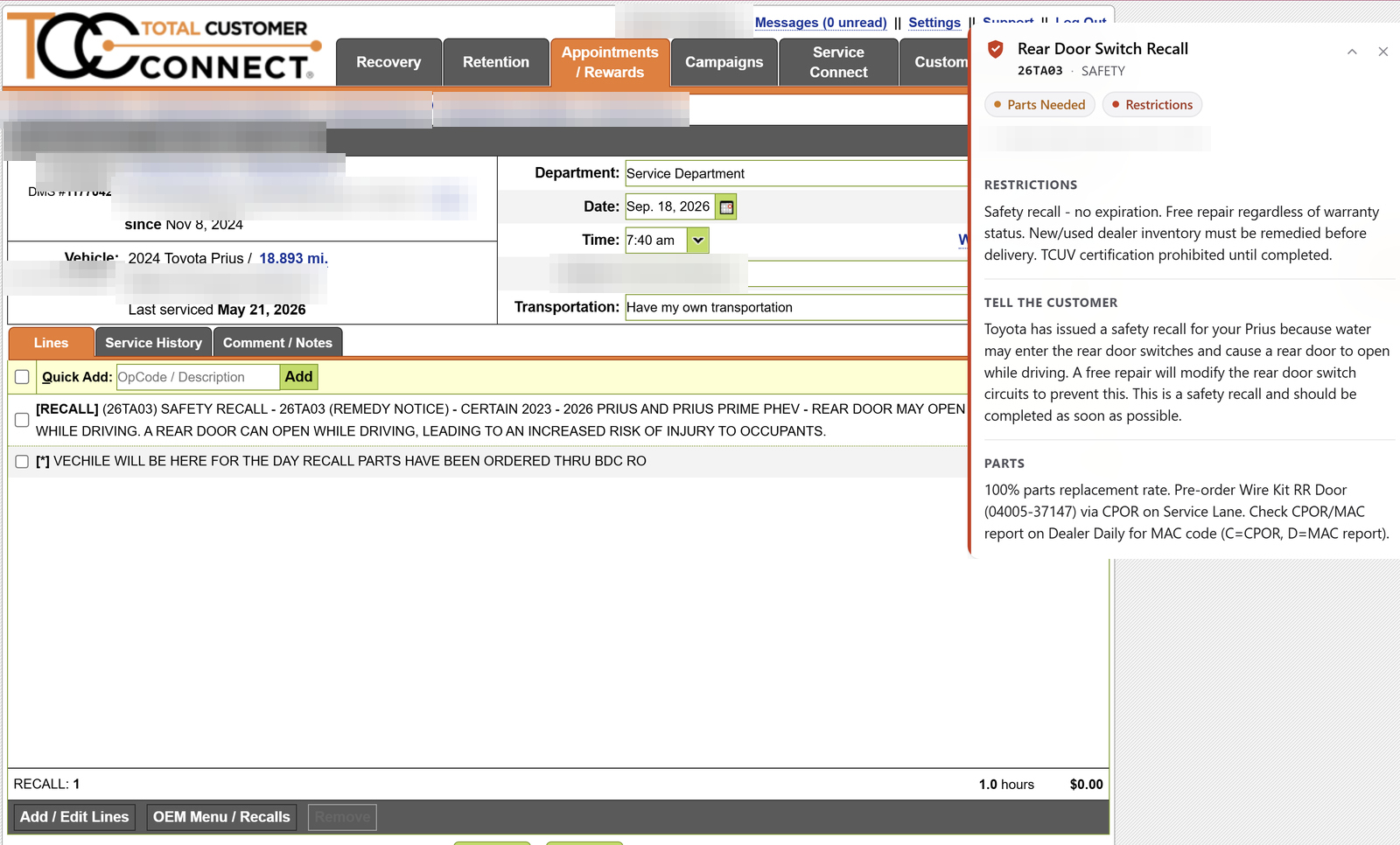Click the greyed Remove button
The image size is (1400, 845).
(342, 817)
